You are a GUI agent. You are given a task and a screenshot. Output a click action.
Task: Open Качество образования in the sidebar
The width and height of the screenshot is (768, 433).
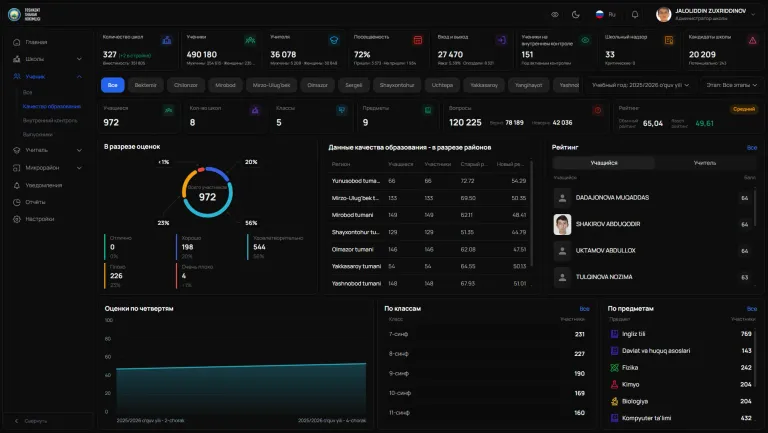[x=51, y=106]
